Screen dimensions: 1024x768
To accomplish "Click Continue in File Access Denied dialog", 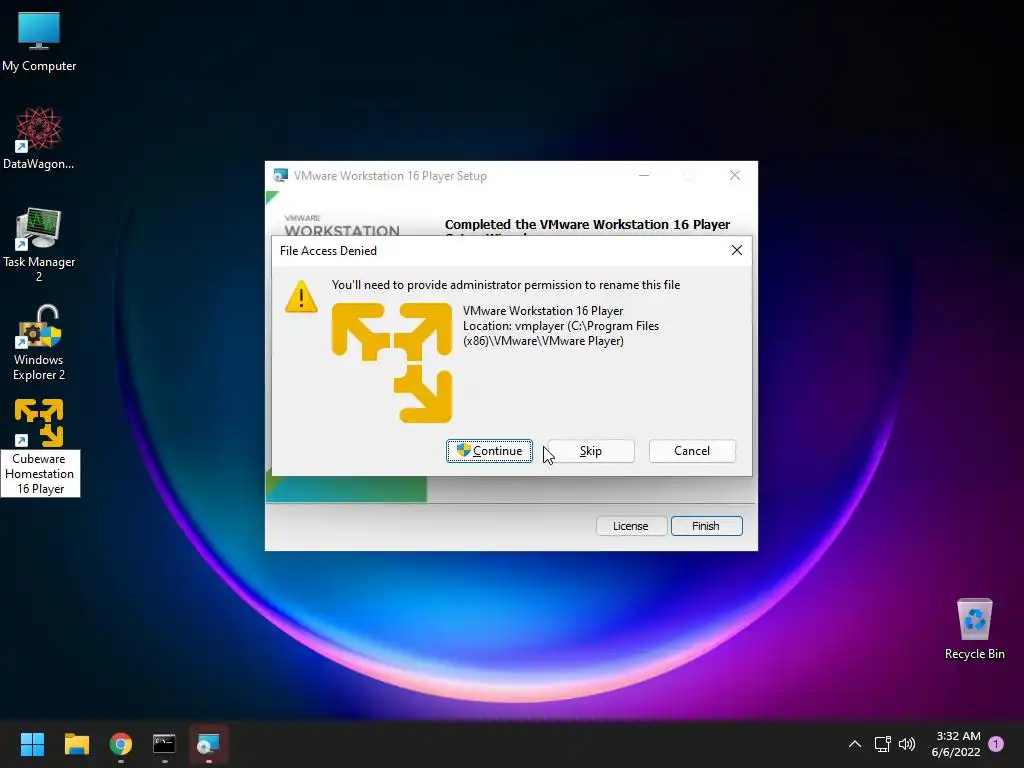I will tap(489, 451).
